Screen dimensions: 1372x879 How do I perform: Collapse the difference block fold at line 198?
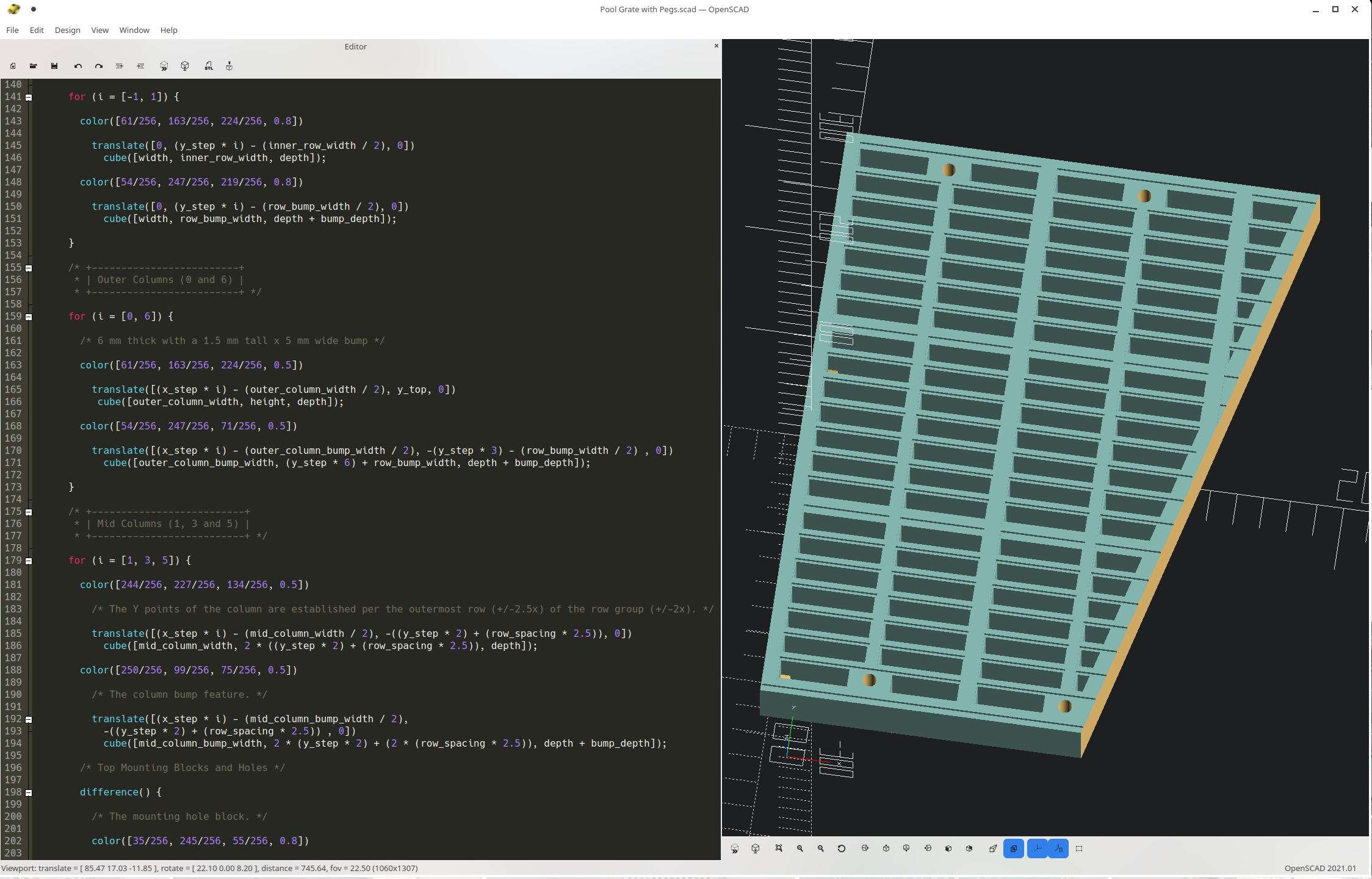[29, 792]
